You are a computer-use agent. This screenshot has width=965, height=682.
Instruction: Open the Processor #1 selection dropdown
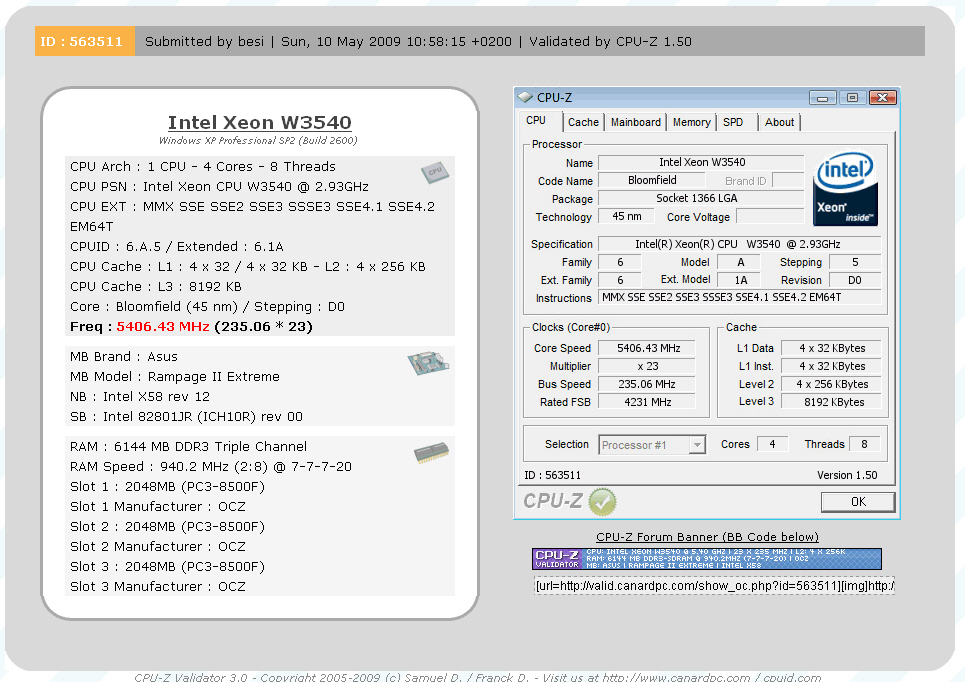653,445
